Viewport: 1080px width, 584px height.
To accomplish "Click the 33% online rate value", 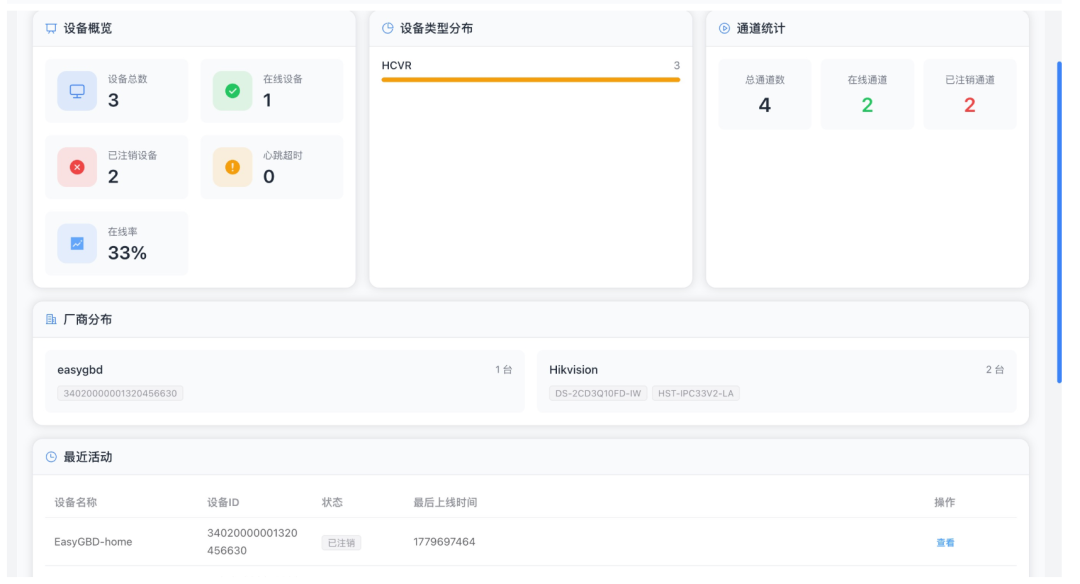I will pyautogui.click(x=127, y=253).
